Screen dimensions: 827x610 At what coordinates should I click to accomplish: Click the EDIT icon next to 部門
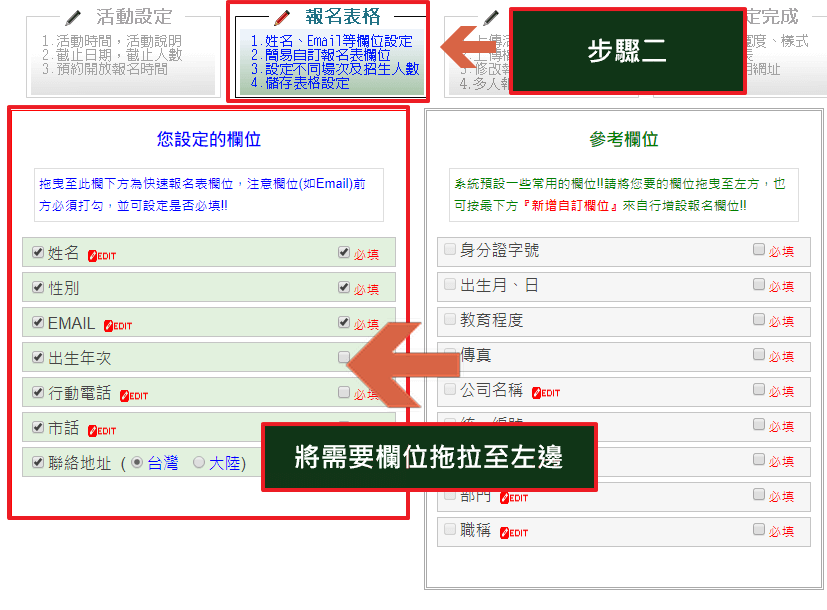(514, 497)
